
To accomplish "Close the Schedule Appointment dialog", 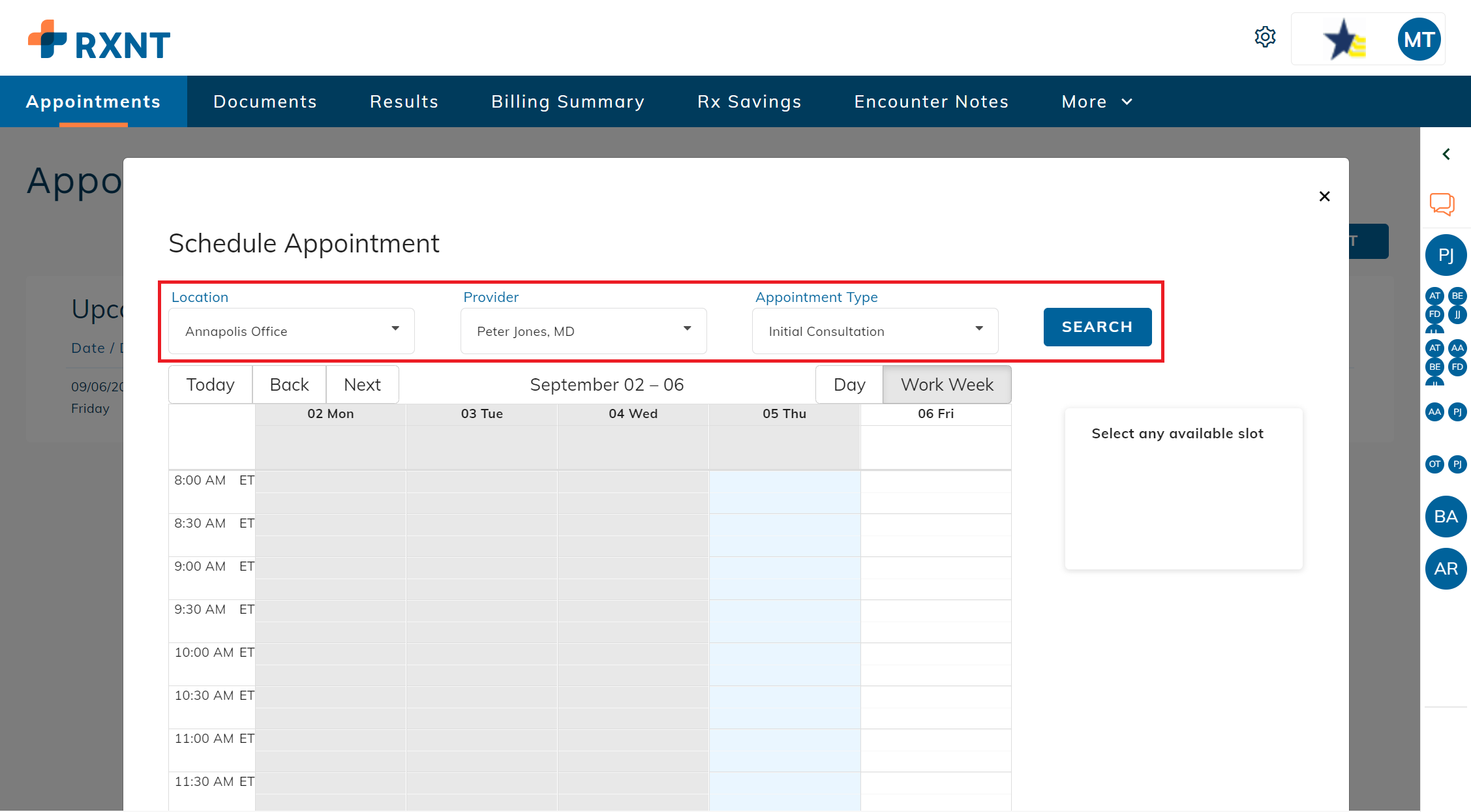I will coord(1324,196).
